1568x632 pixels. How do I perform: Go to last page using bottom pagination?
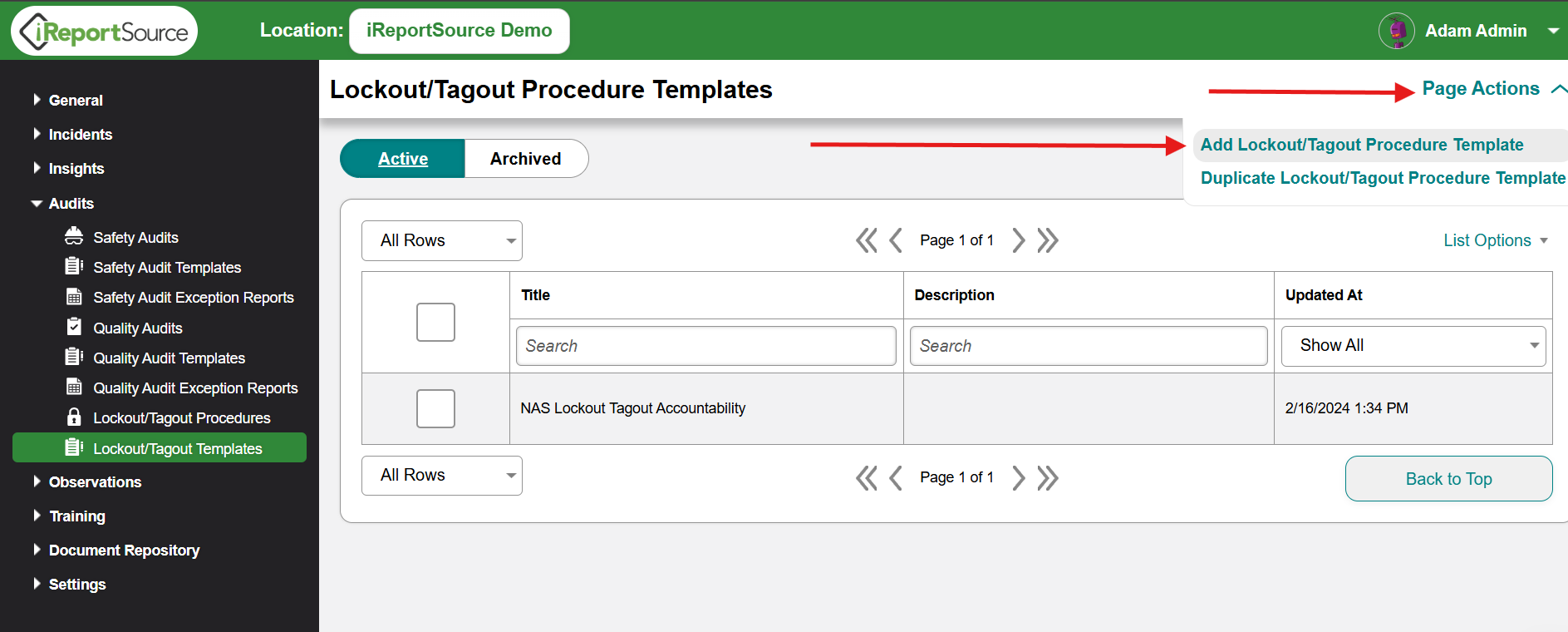1048,478
